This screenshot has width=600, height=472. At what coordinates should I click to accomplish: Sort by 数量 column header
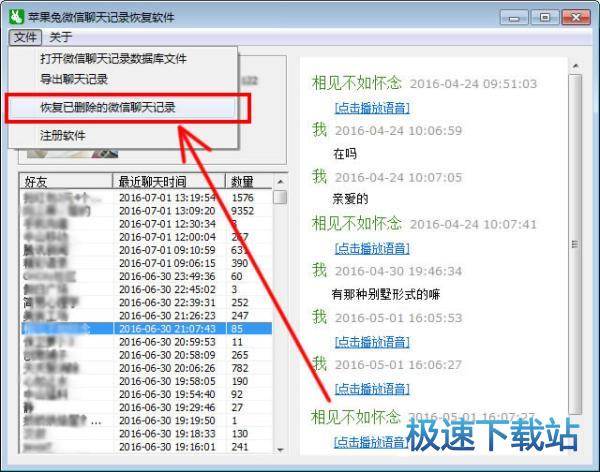249,181
